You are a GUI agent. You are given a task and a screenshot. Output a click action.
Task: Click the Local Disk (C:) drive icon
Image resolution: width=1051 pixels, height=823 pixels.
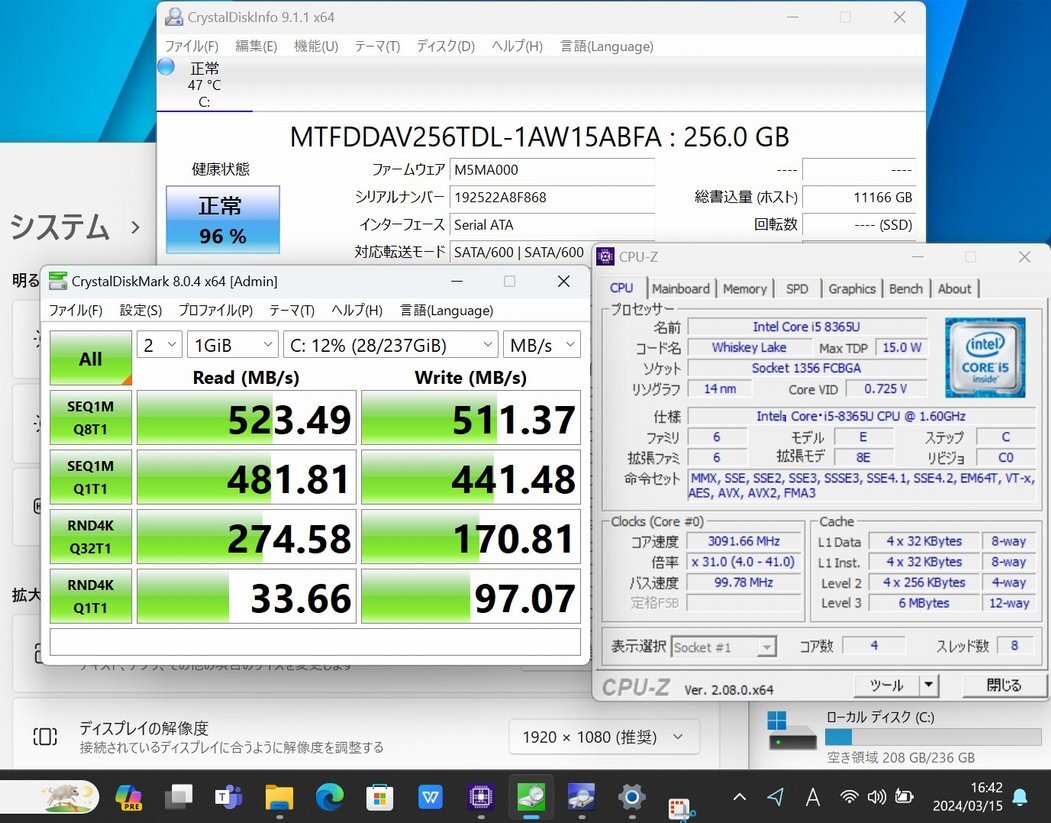pos(792,732)
